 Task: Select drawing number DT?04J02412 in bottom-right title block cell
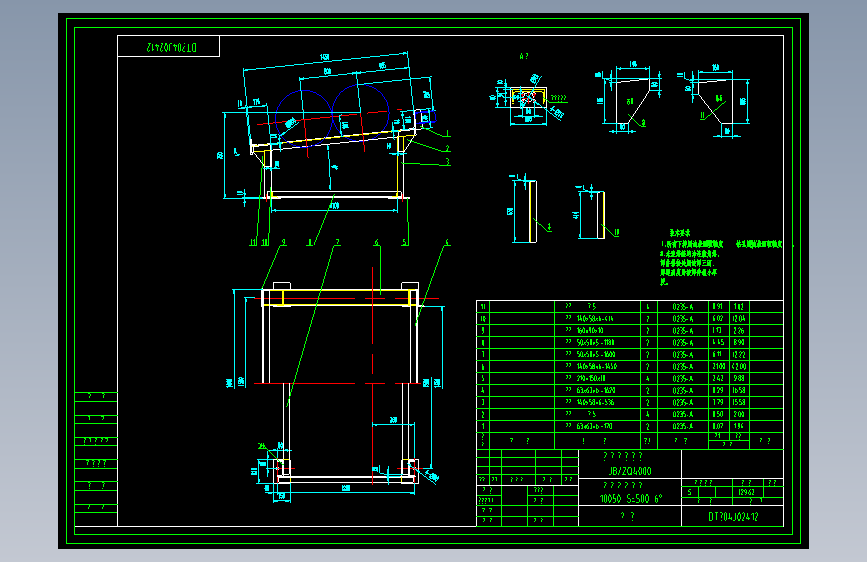(x=733, y=517)
